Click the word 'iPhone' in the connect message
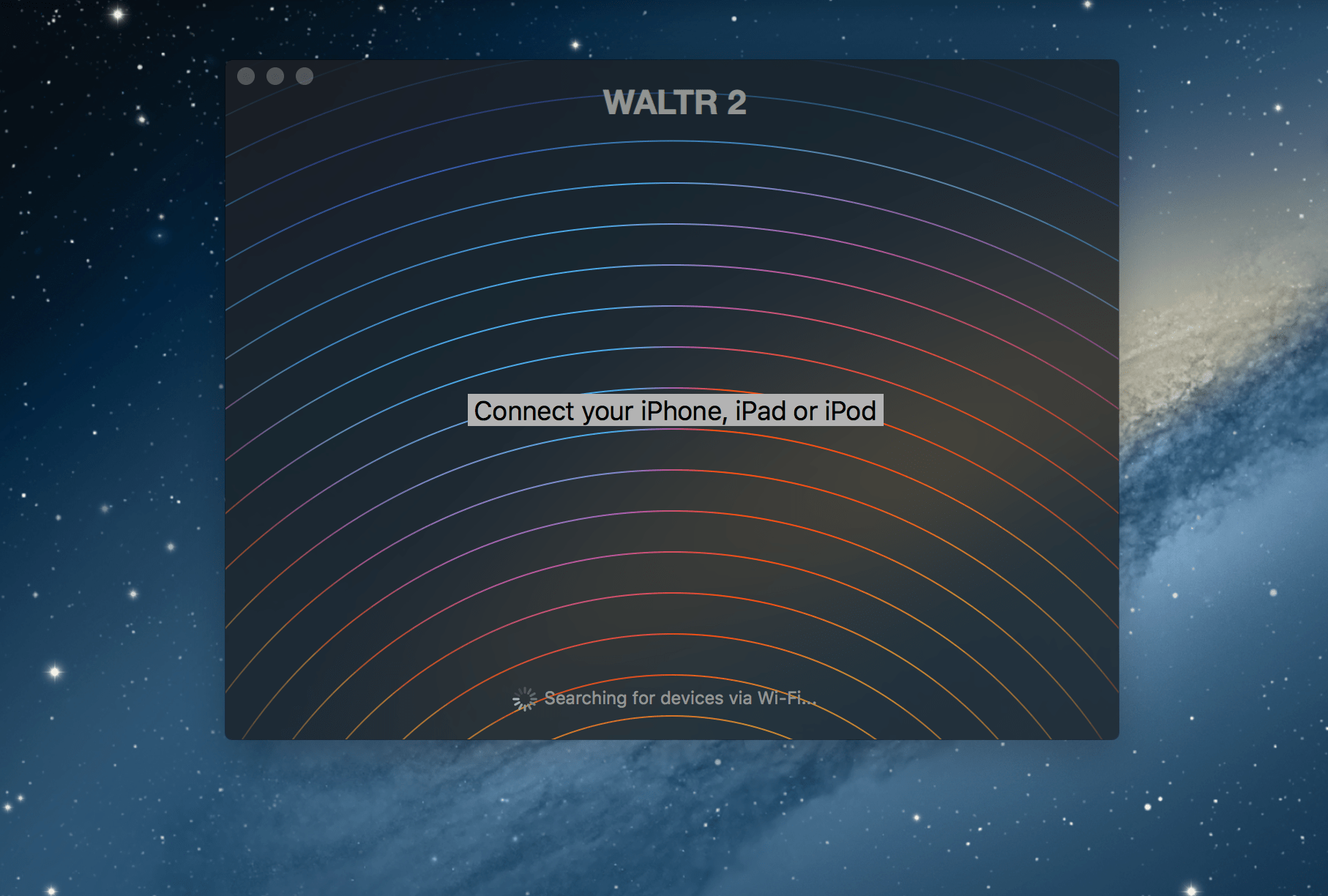1328x896 pixels. (684, 411)
